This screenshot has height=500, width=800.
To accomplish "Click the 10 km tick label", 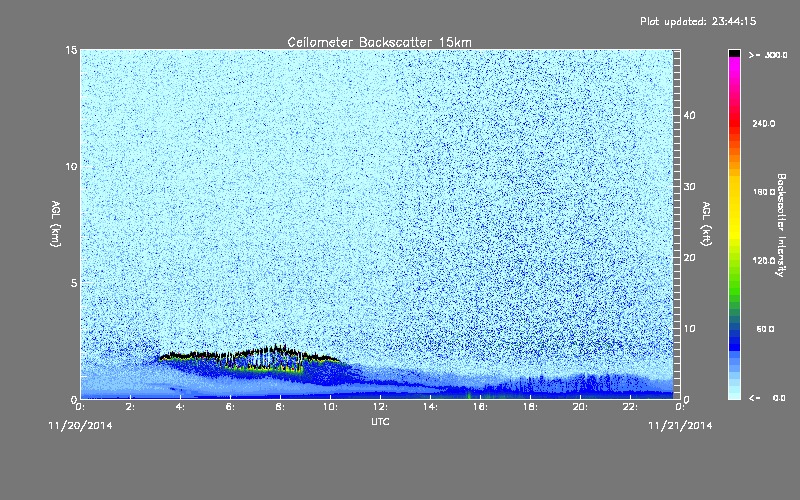I will click(x=71, y=166).
